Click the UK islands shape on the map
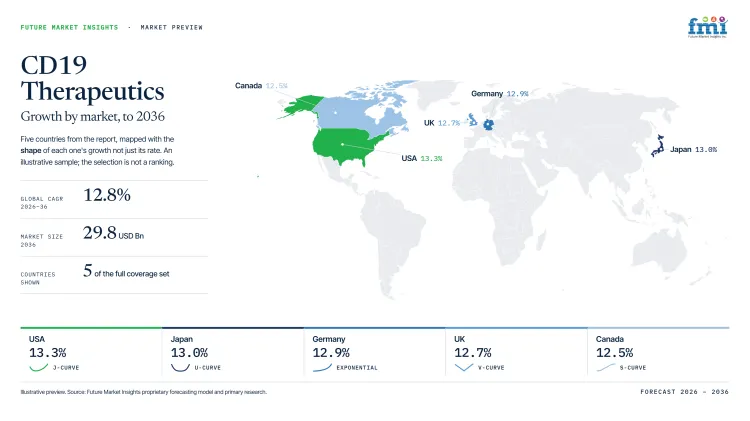Image resolution: width=750 pixels, height=421 pixels. (x=472, y=119)
